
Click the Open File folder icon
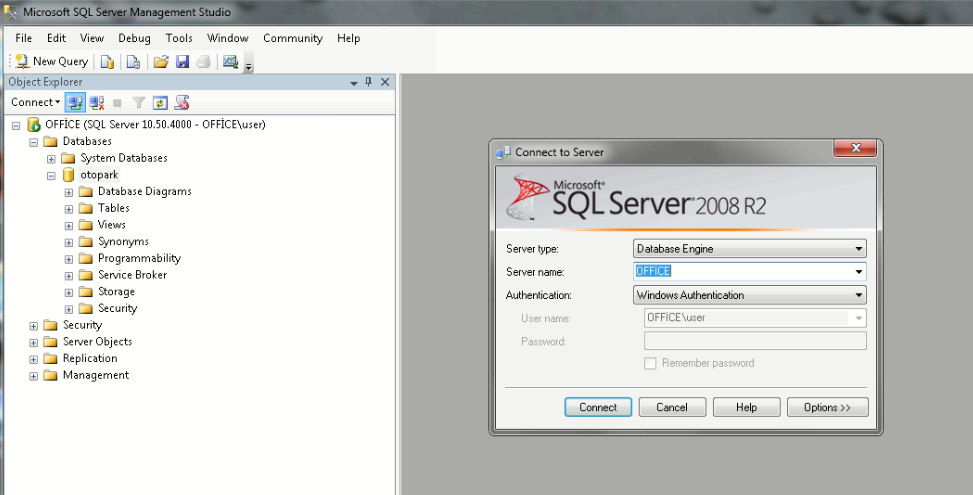coord(160,62)
